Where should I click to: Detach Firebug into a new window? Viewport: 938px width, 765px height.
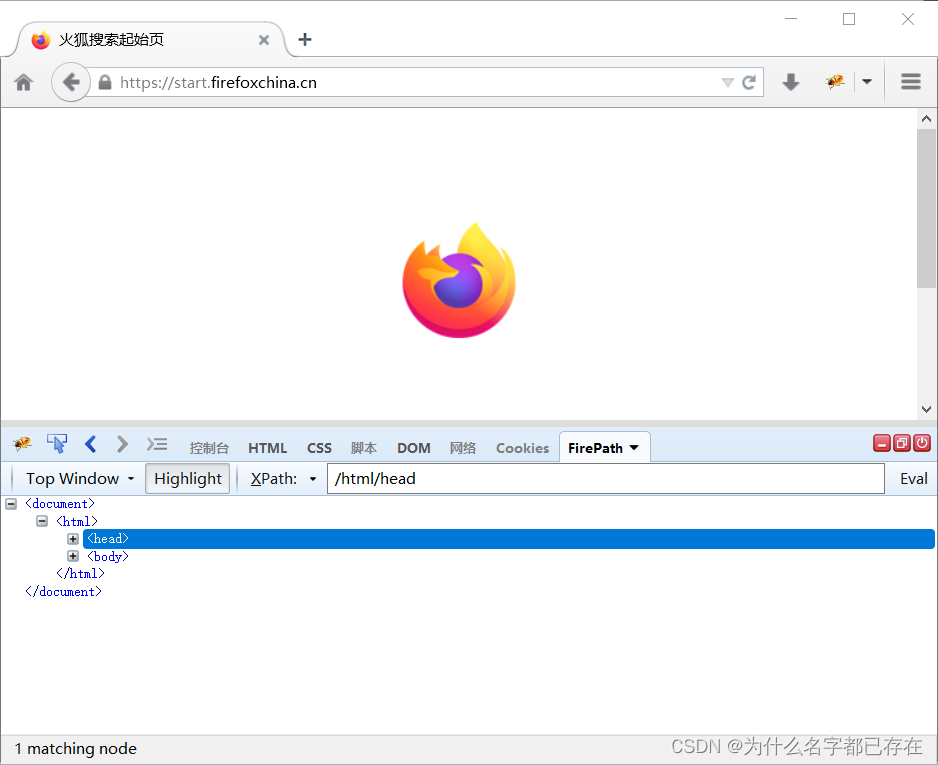902,443
